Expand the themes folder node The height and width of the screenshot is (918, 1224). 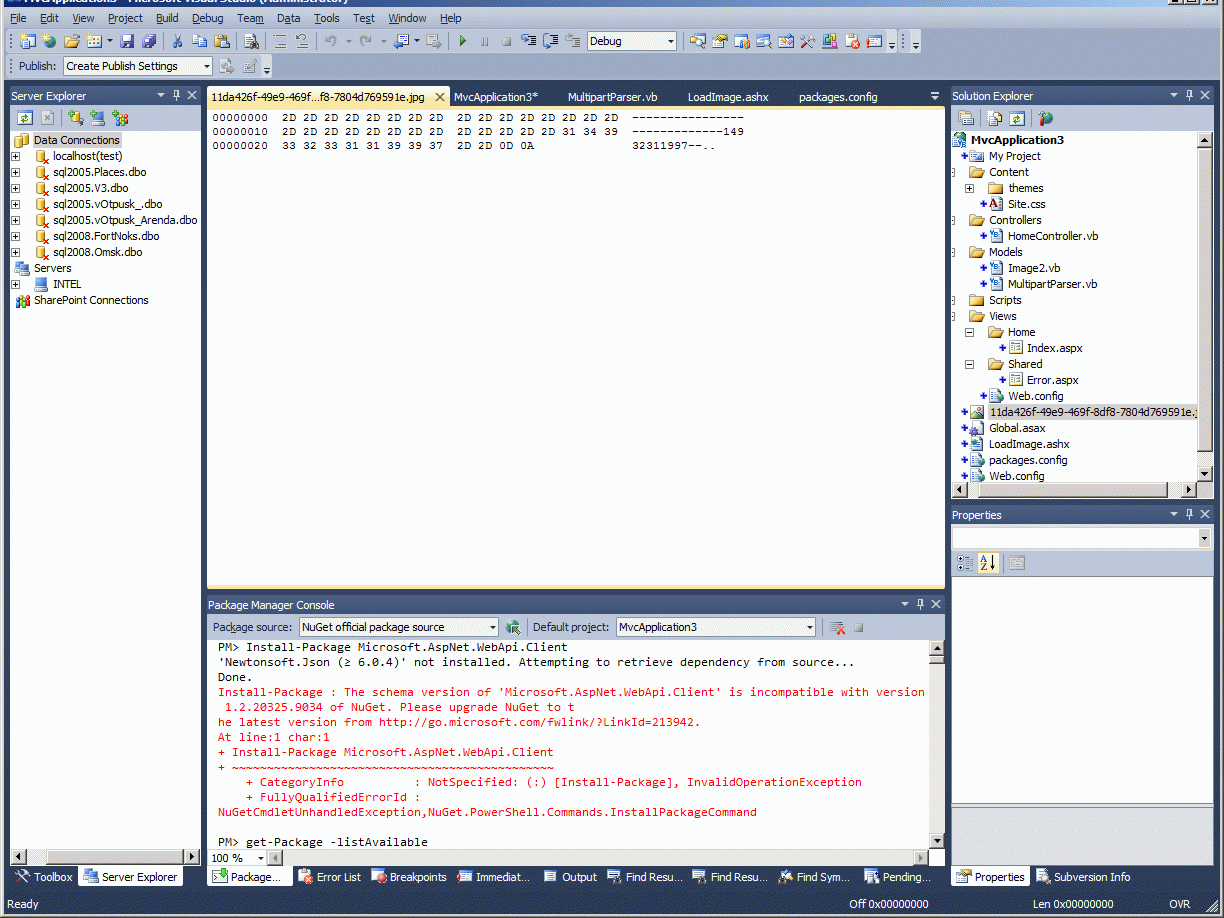coord(969,188)
